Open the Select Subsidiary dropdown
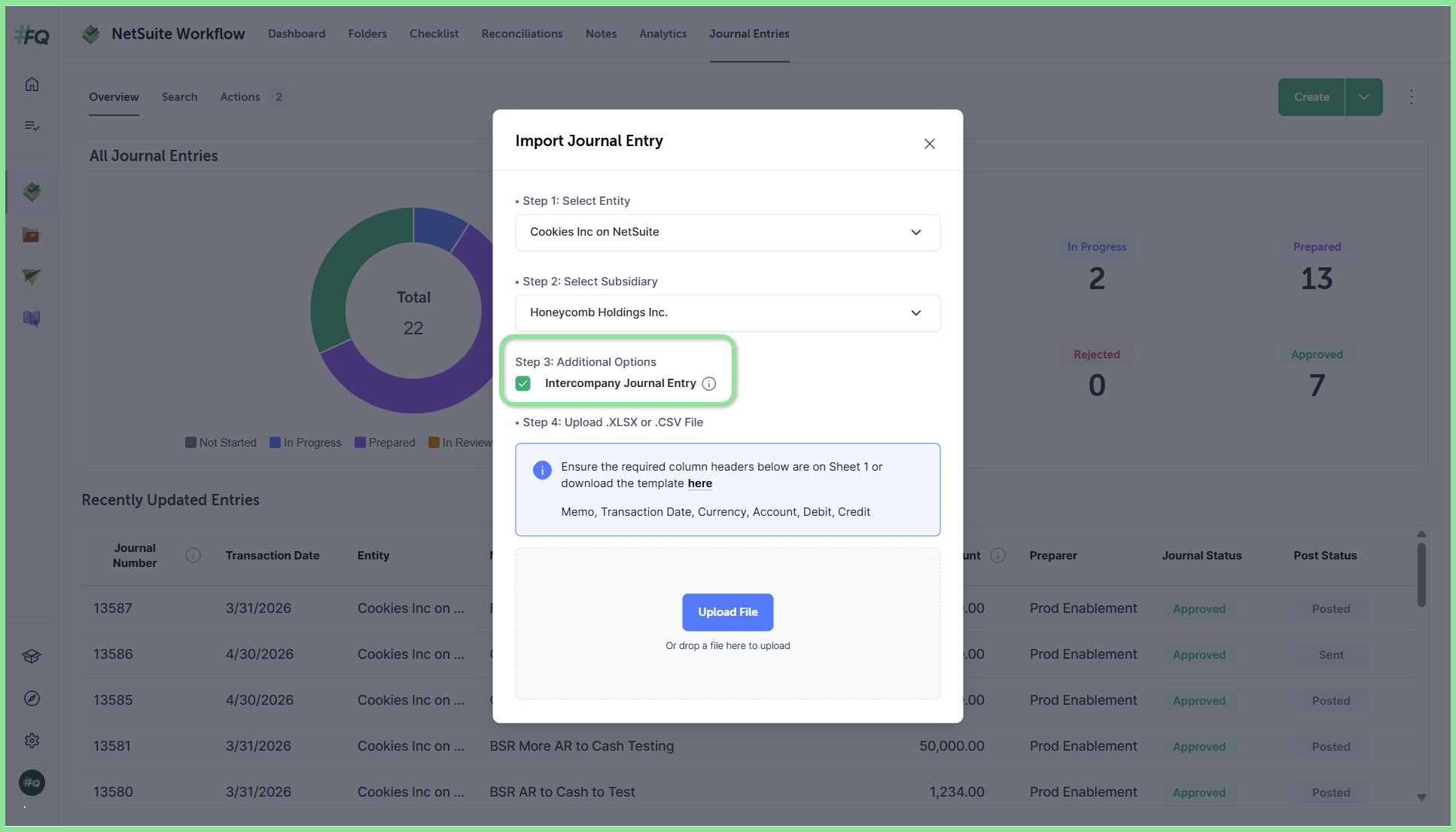 [x=727, y=313]
